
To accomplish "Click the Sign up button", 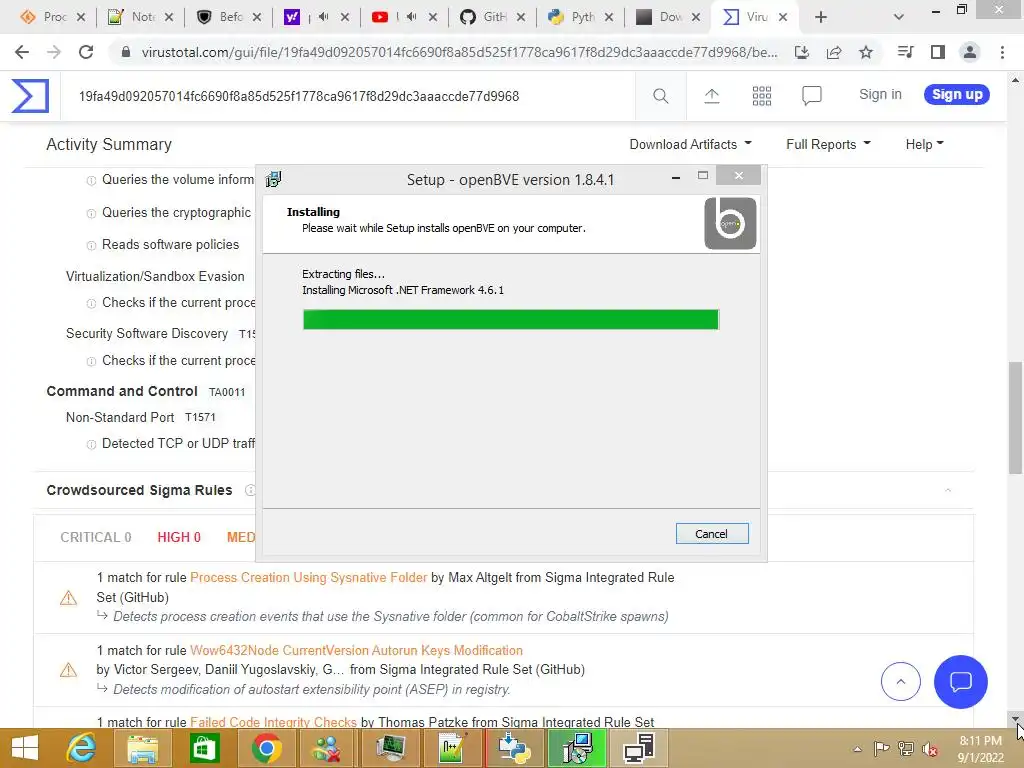I will 957,94.
